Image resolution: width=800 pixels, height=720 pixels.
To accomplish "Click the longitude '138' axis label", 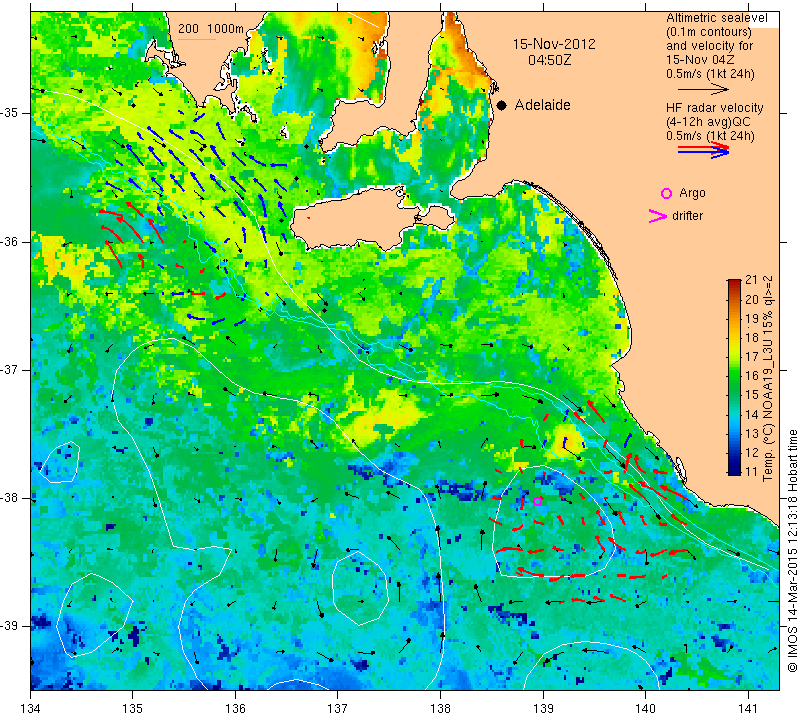I will coord(440,708).
